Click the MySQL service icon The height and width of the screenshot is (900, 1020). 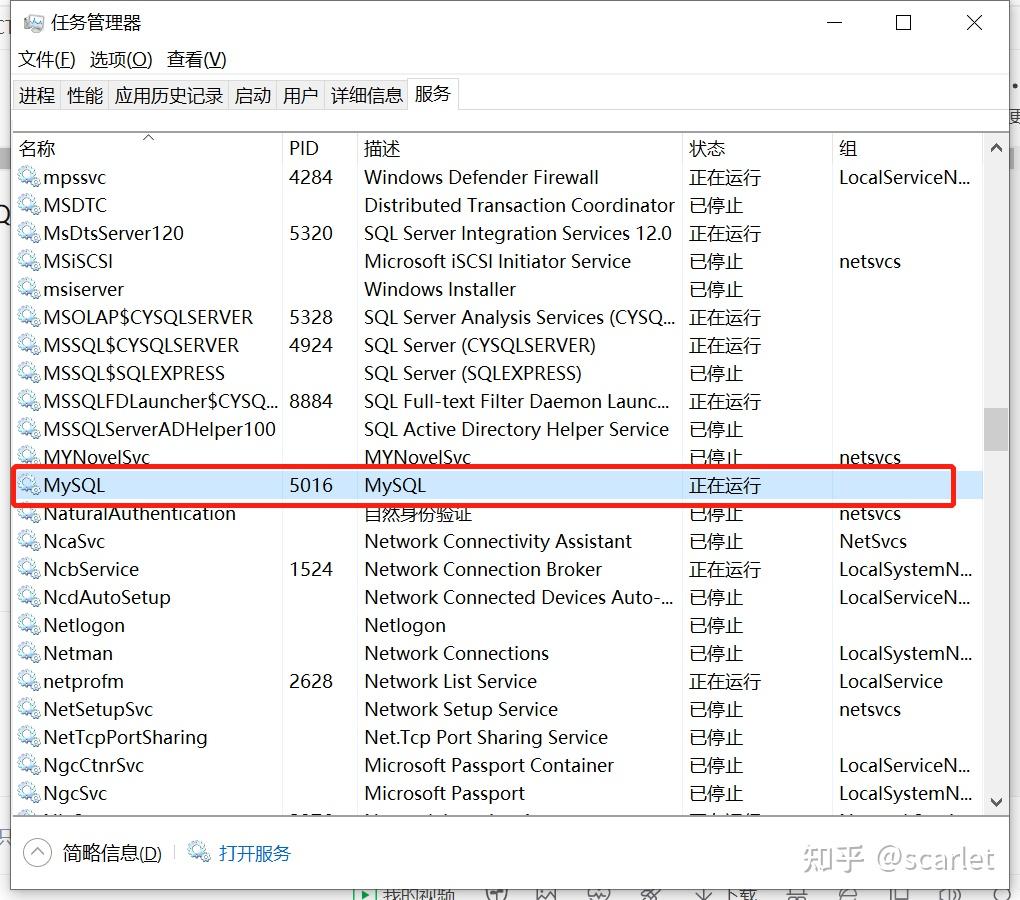(x=30, y=485)
